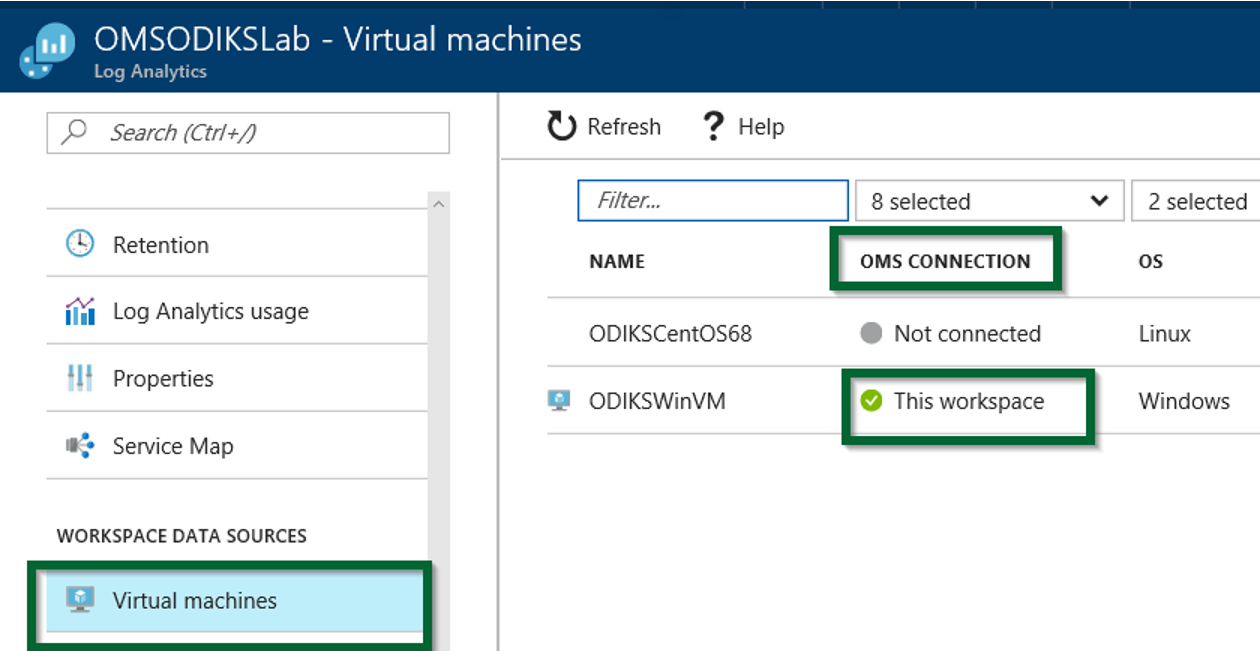Click the Linux OS cell
The height and width of the screenshot is (651, 1260).
click(x=1165, y=333)
